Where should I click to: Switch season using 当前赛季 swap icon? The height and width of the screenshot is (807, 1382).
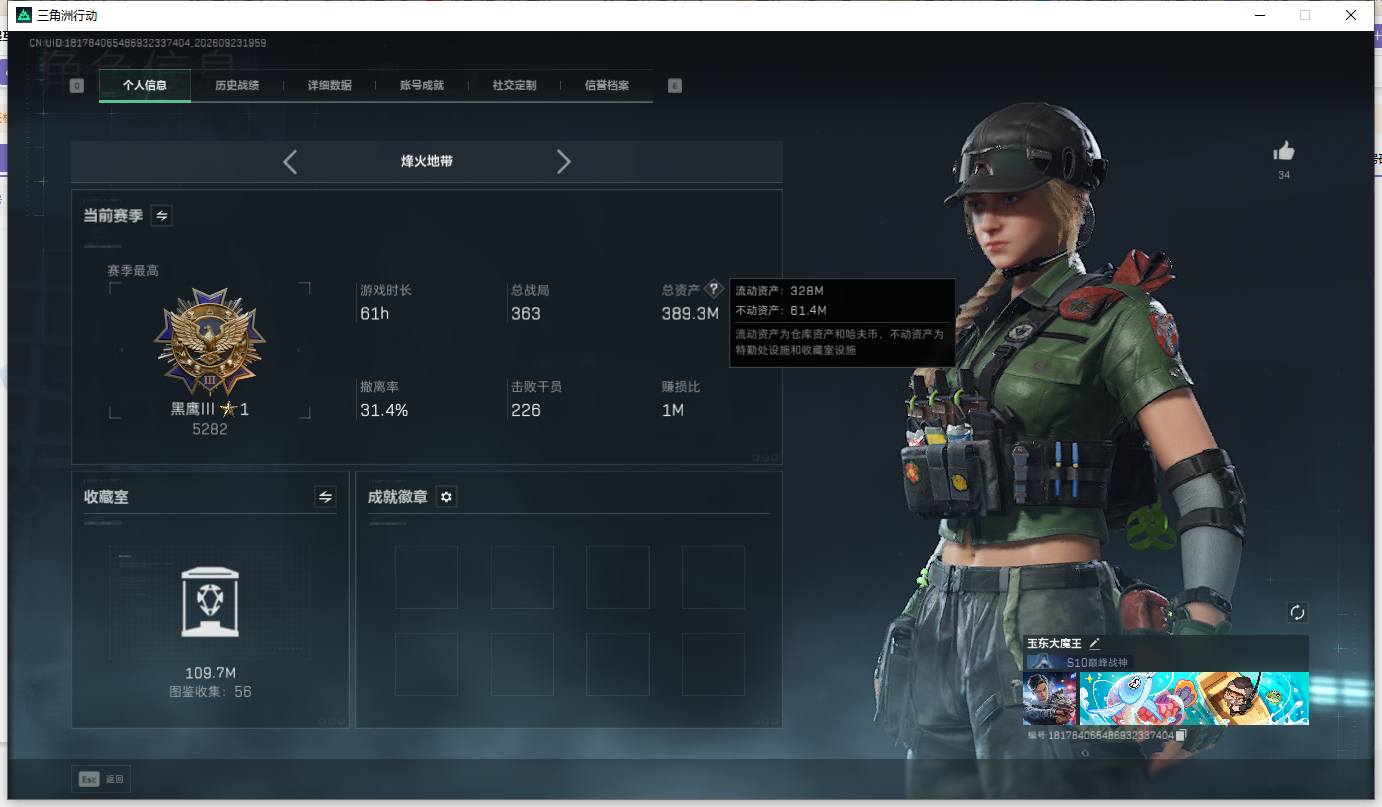(161, 215)
